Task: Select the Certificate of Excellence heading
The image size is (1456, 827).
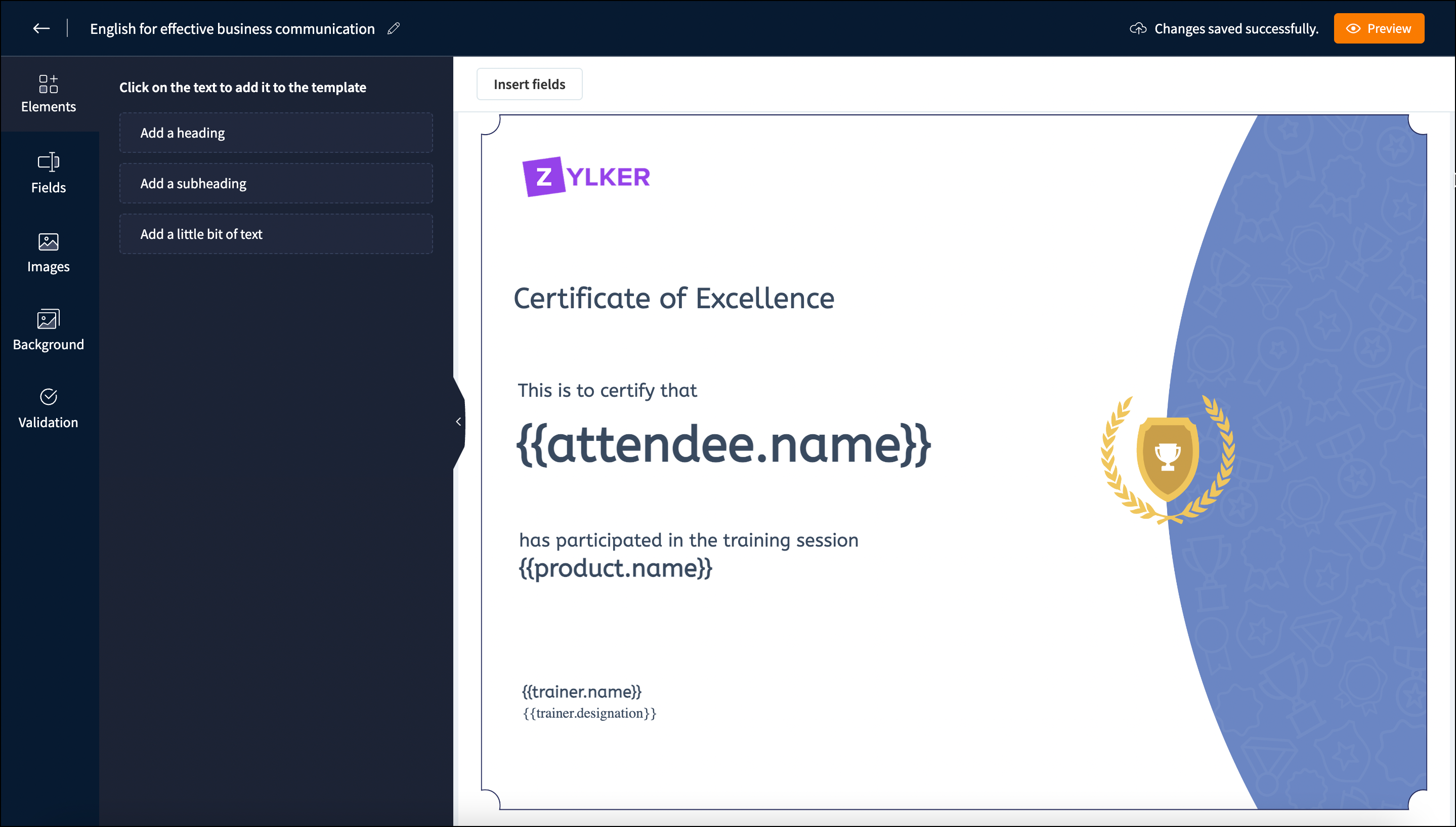Action: coord(674,299)
